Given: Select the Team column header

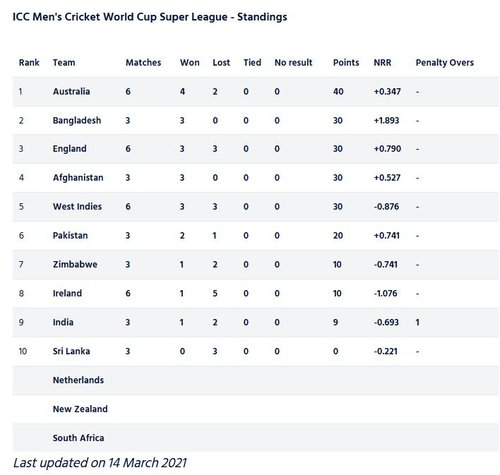Looking at the screenshot, I should (64, 63).
